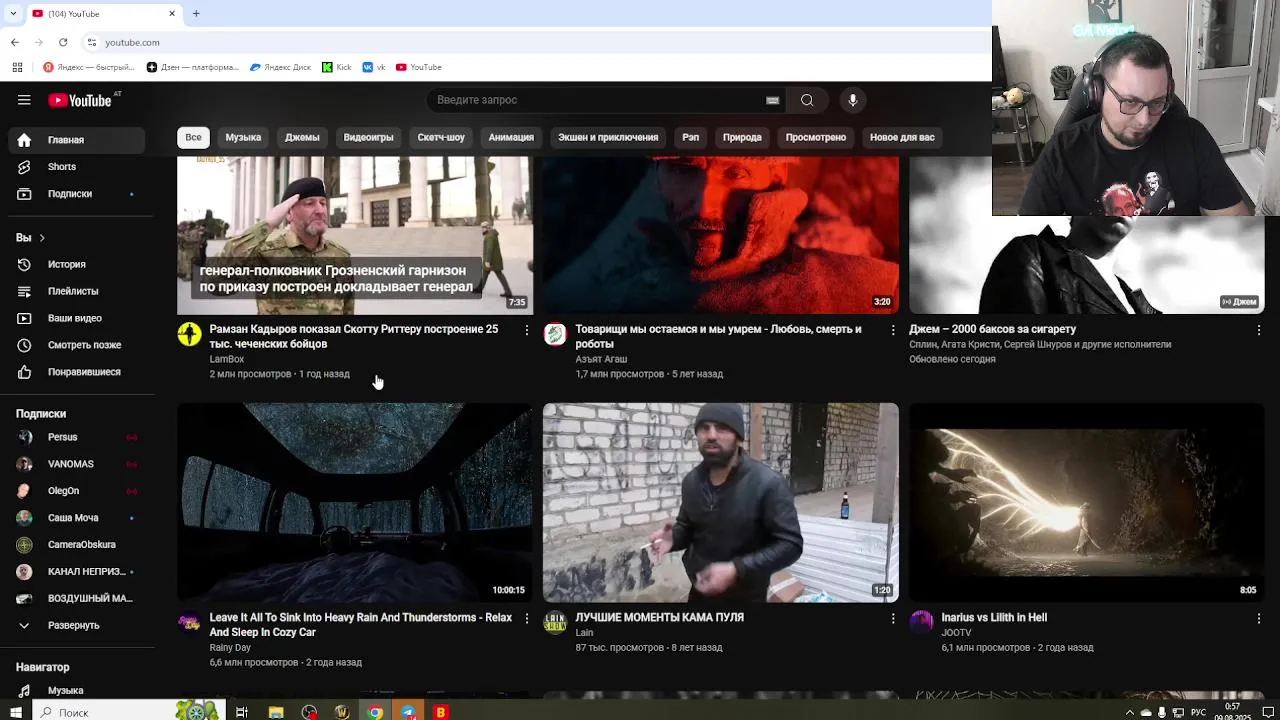Click the JOOTV channel avatar
The width and height of the screenshot is (1280, 720).
[x=921, y=623]
